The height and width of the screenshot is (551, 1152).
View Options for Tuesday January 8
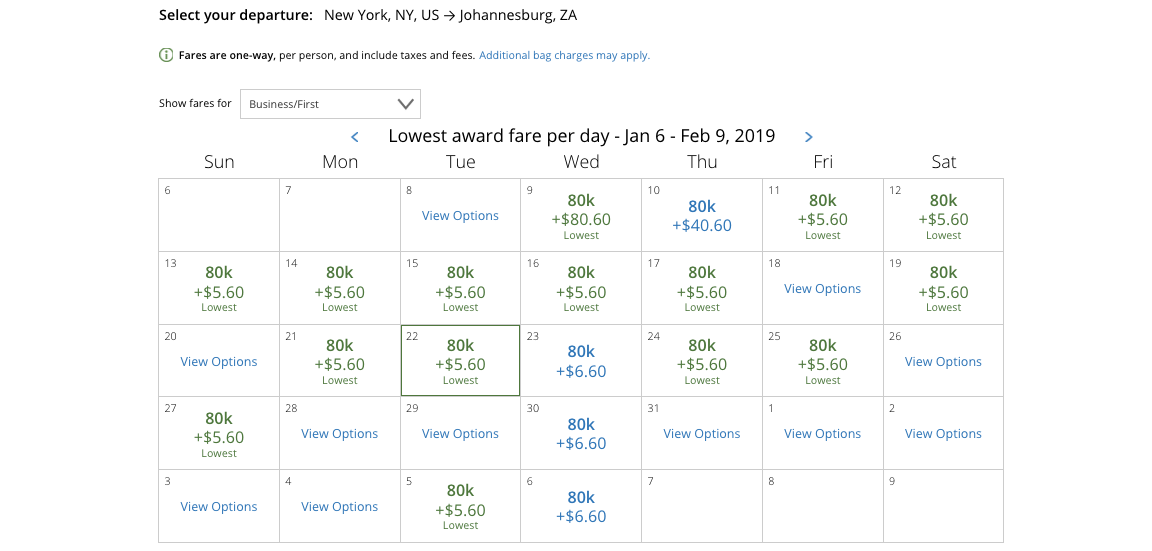tap(460, 216)
